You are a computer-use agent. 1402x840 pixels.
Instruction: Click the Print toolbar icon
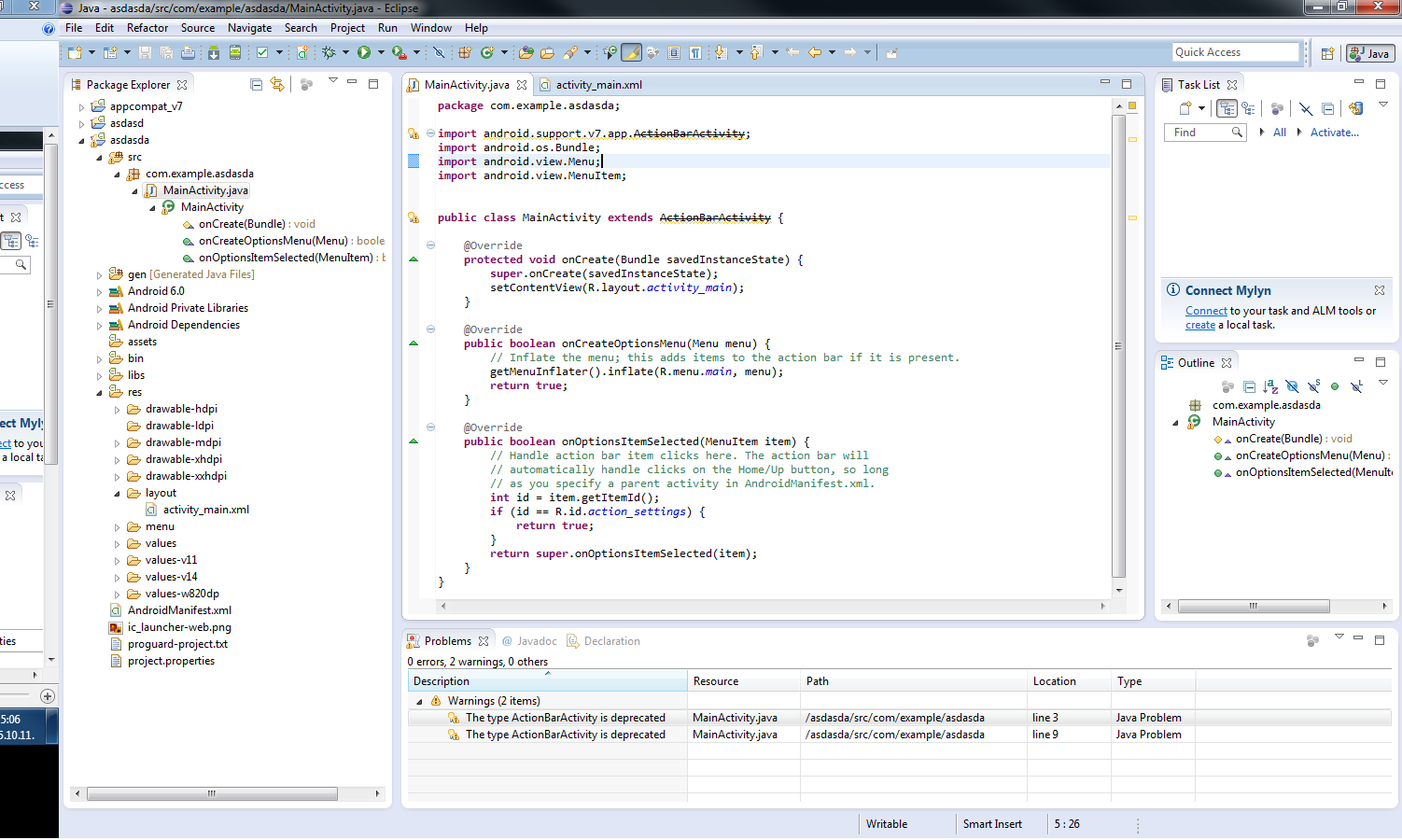188,52
